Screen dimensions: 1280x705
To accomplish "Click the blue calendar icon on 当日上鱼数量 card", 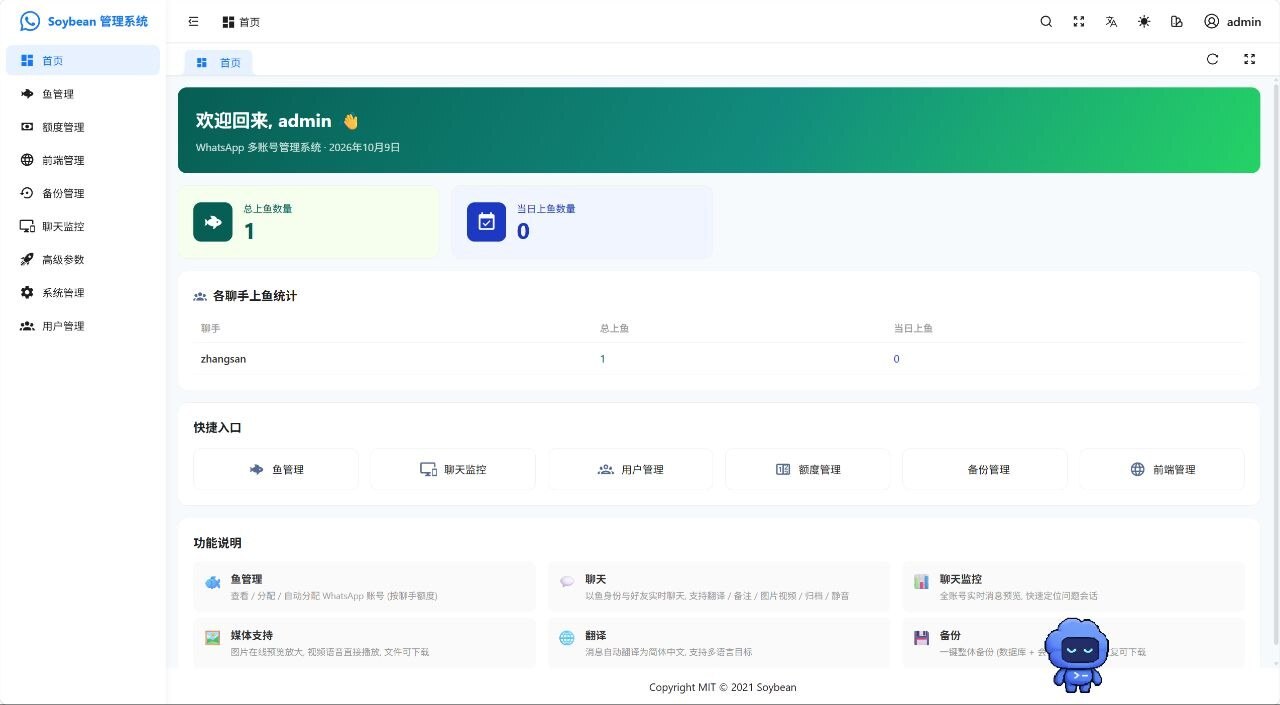I will [x=487, y=222].
